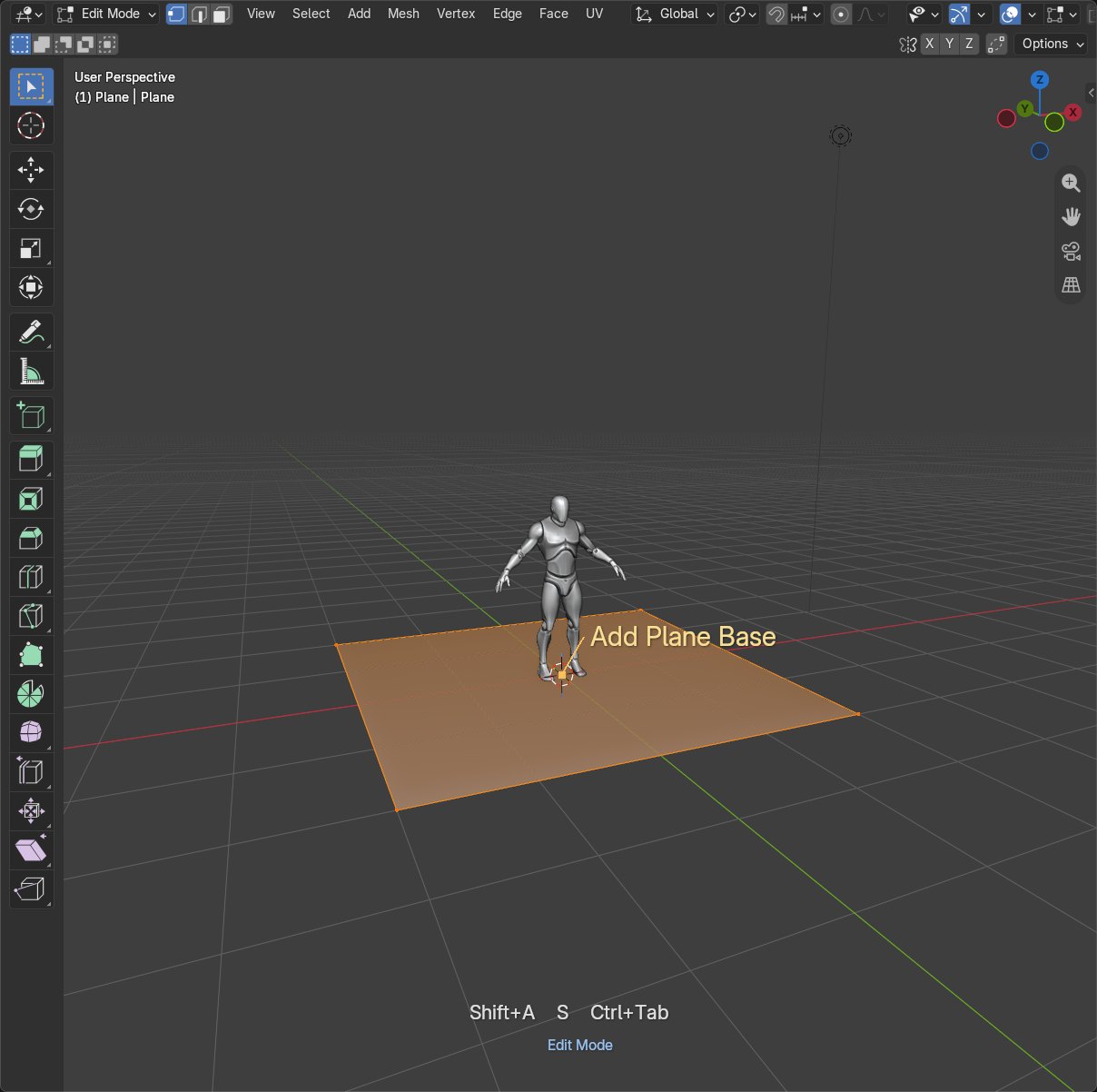Open the gizmo settings dropdown arrow
The width and height of the screenshot is (1097, 1092).
981,14
